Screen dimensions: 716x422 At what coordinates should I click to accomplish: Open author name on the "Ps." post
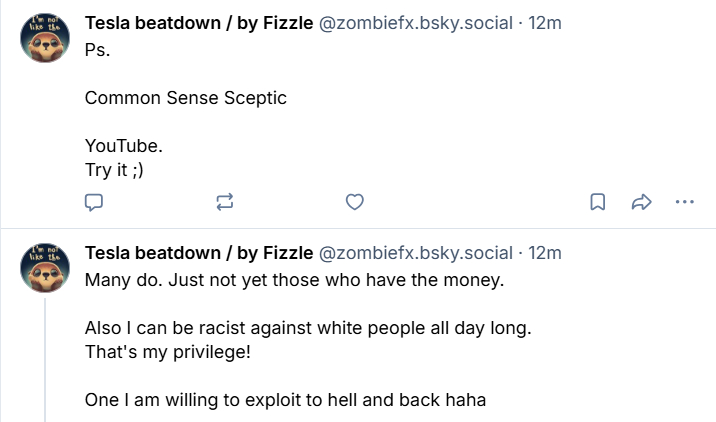click(x=198, y=22)
